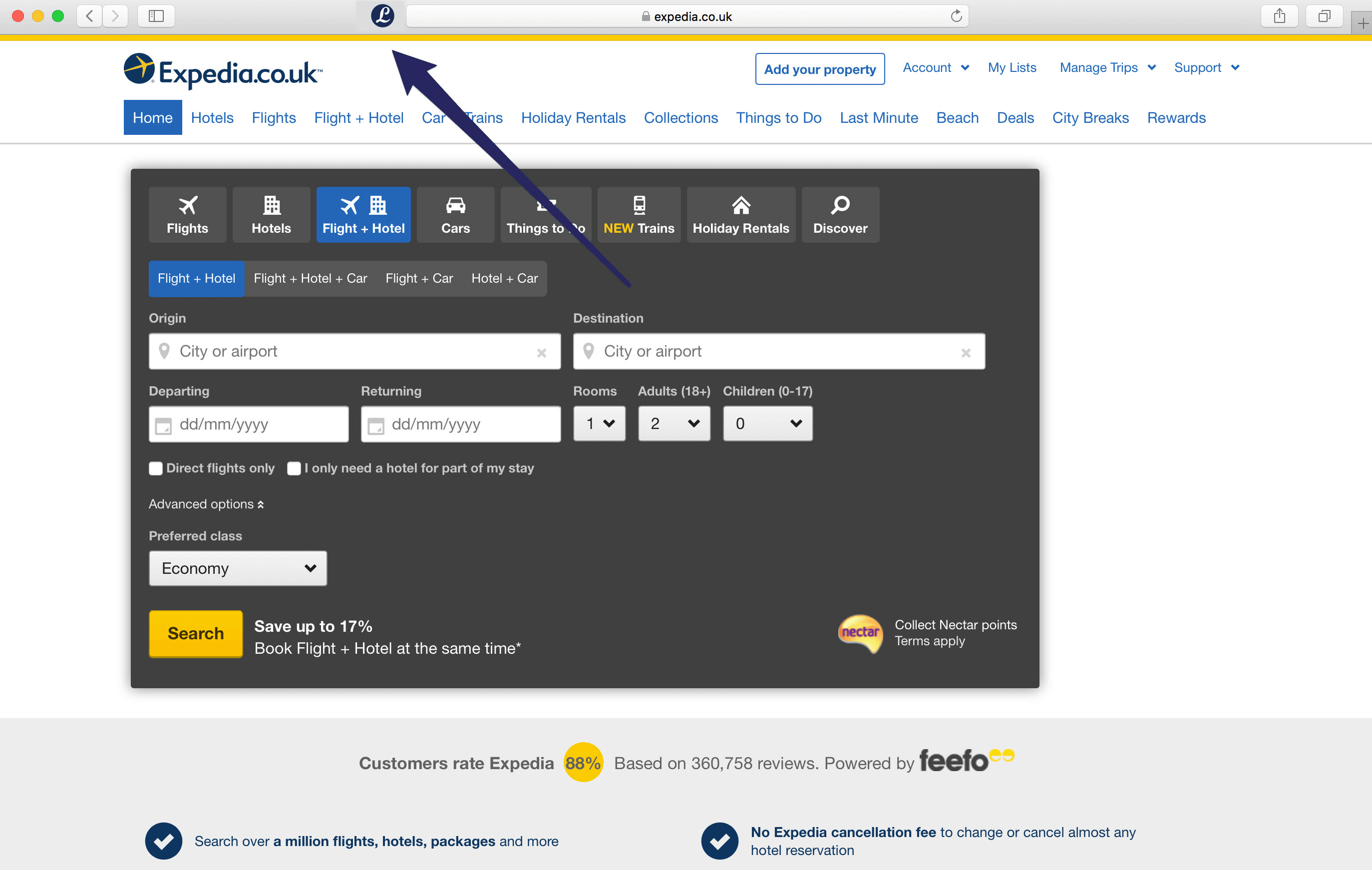Open Collections in top navigation
Image resolution: width=1372 pixels, height=870 pixels.
coord(681,117)
